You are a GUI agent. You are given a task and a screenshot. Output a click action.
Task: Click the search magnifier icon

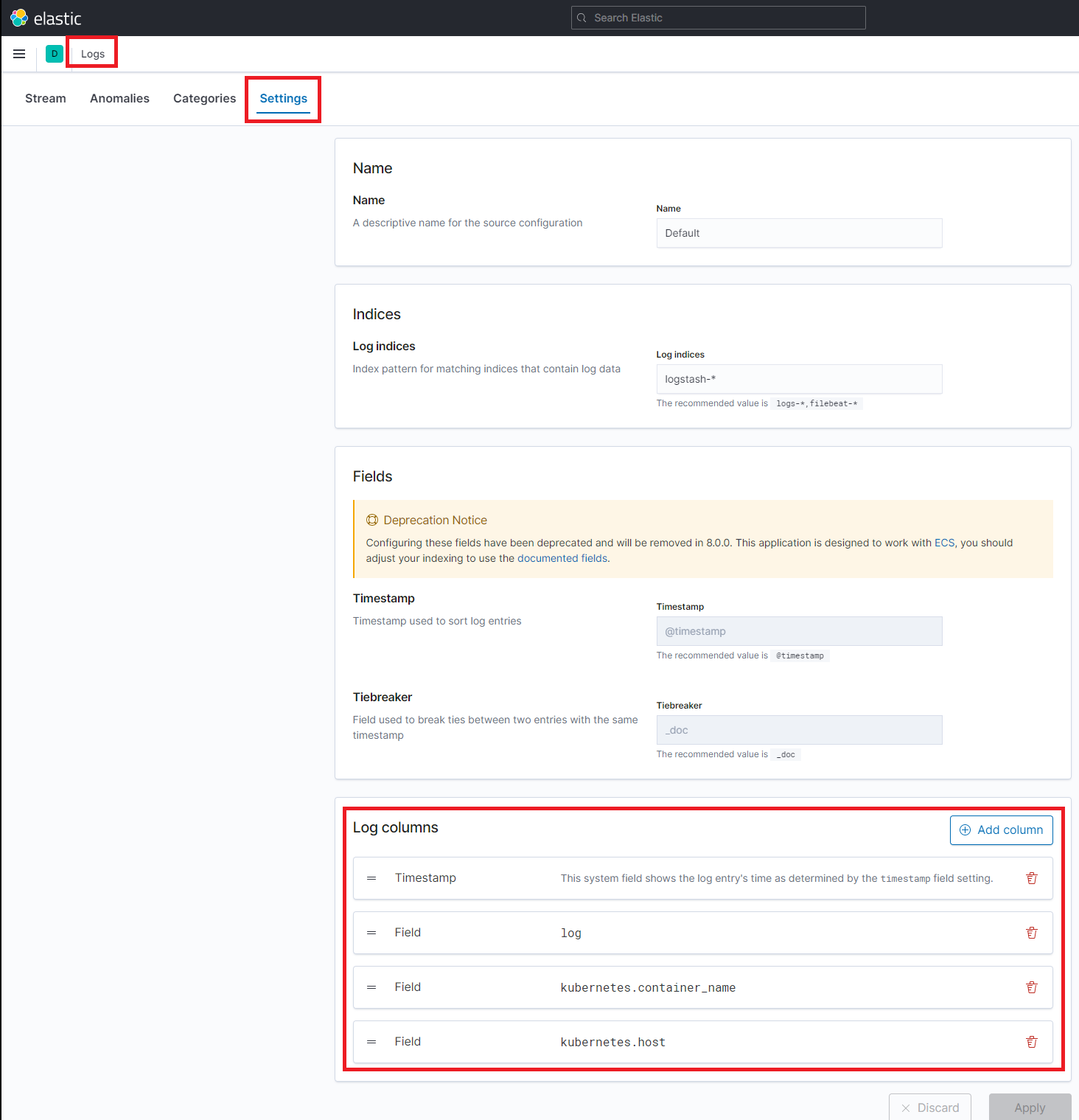(x=582, y=18)
